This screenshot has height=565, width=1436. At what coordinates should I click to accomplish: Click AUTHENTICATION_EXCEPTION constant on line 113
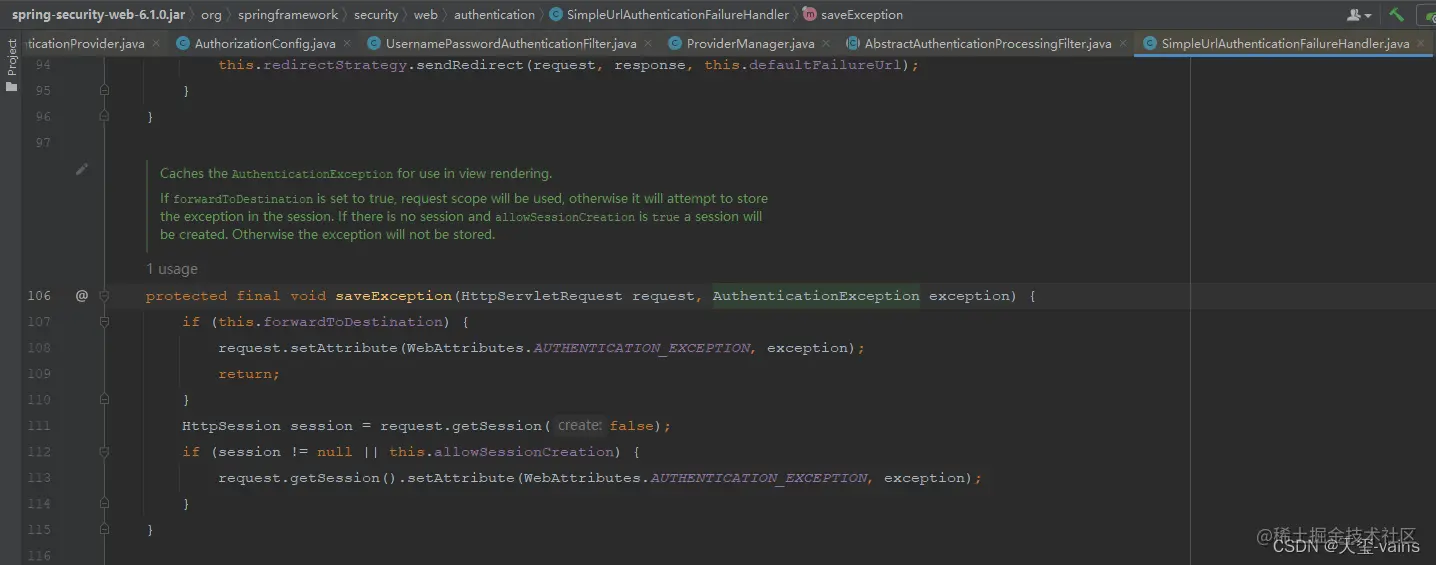click(759, 478)
